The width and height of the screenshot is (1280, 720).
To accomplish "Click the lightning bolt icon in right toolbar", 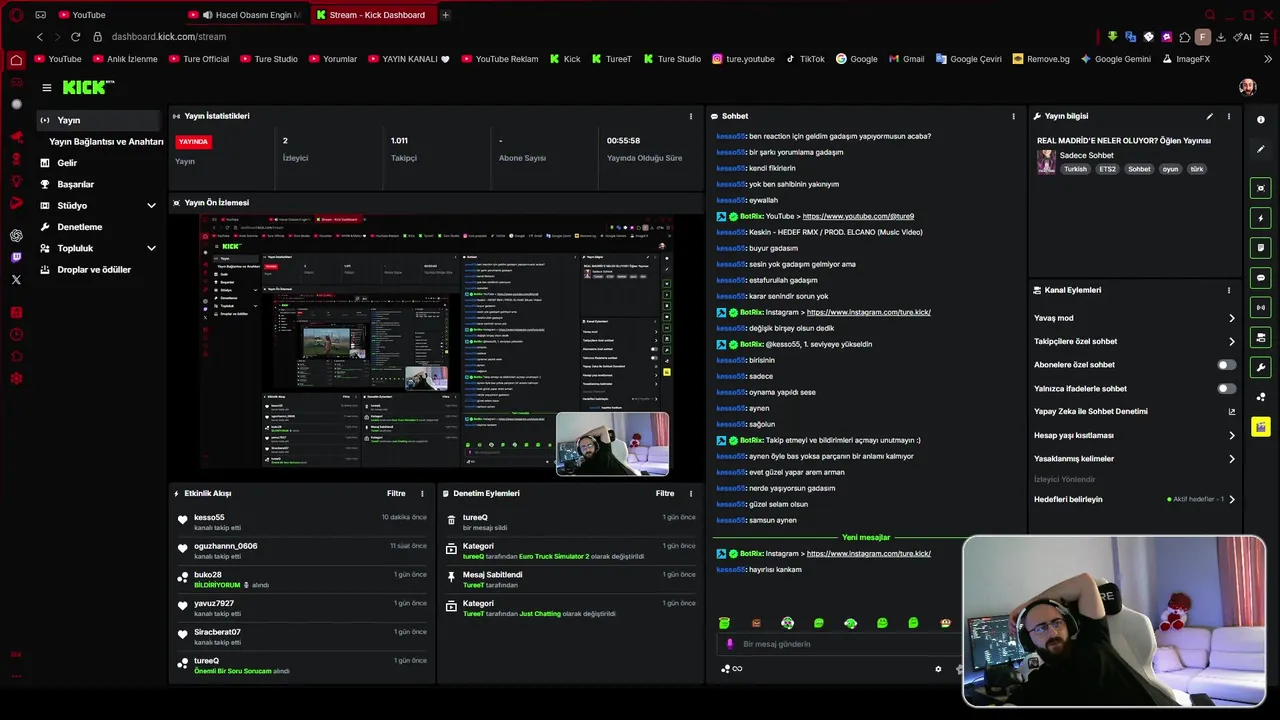I will pos(1260,218).
